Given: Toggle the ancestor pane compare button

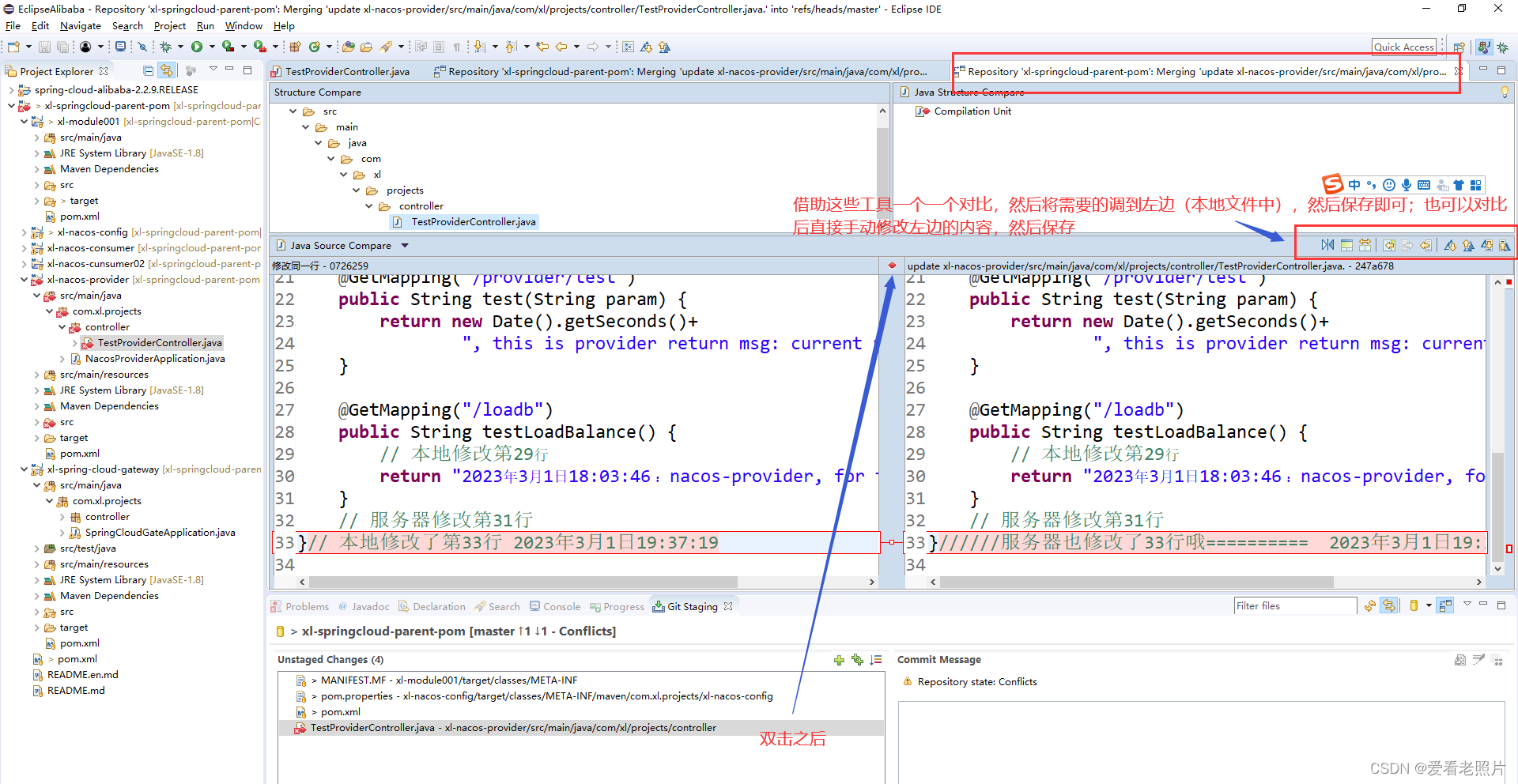Looking at the screenshot, I should tap(1346, 245).
